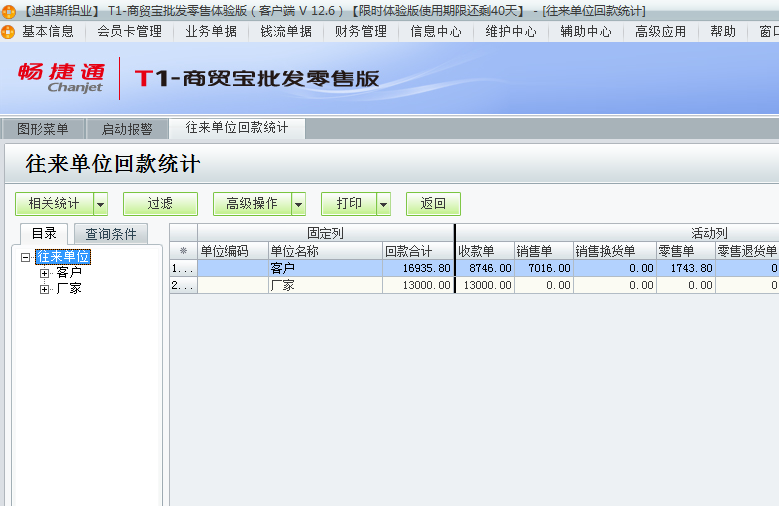Switch to the 图形菜单 tab
Image resolution: width=779 pixels, height=506 pixels.
coord(43,129)
